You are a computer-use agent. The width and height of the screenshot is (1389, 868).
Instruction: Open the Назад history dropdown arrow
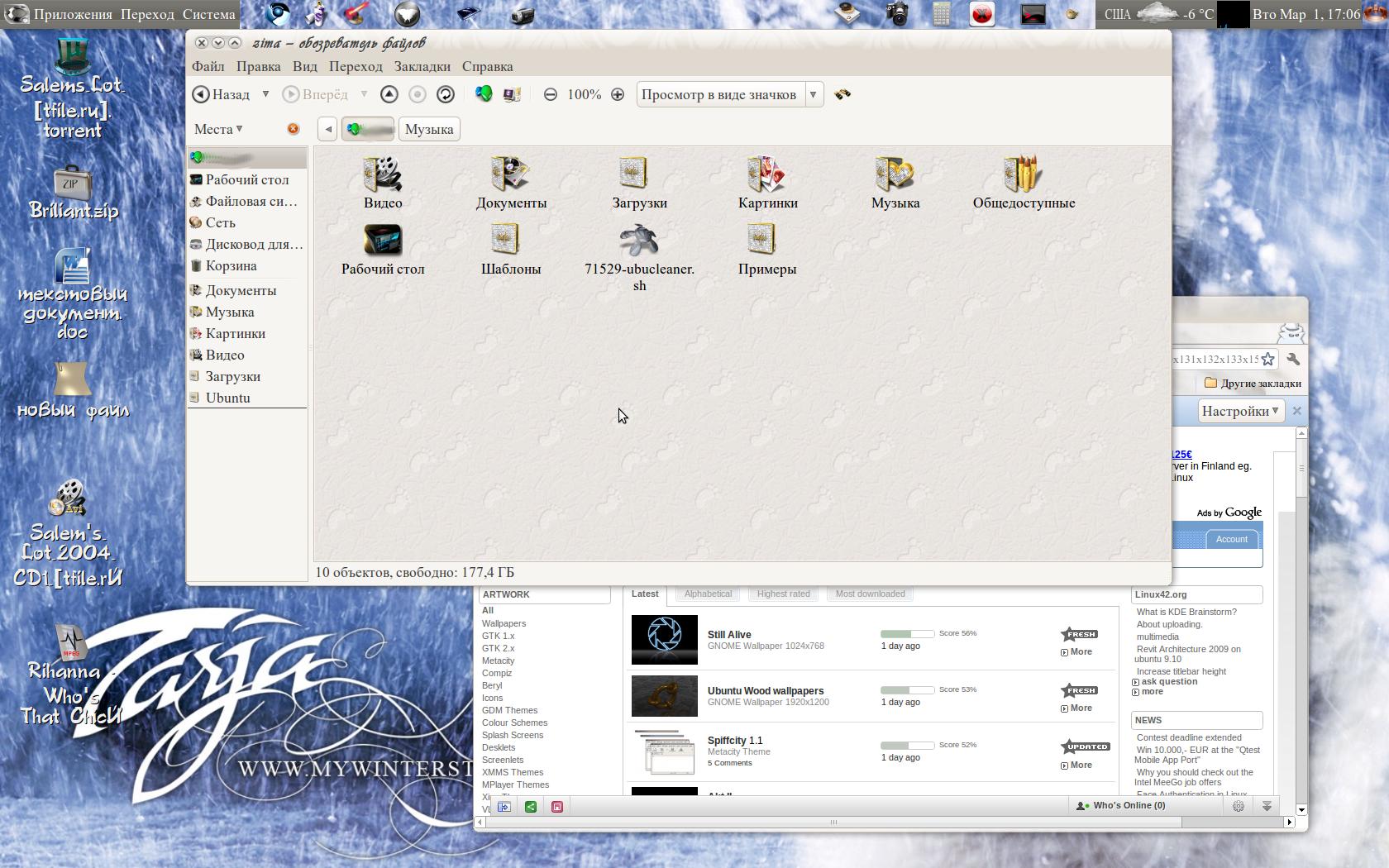tap(265, 94)
